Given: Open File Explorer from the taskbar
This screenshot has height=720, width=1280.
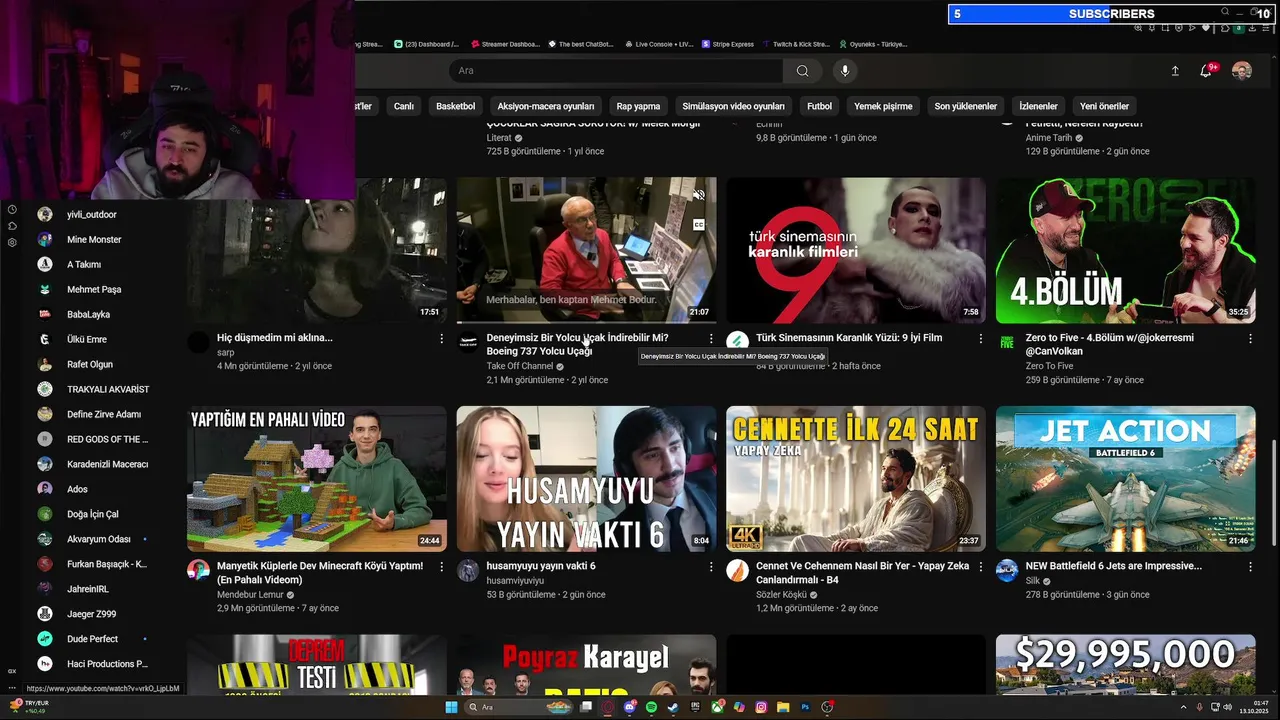Looking at the screenshot, I should click(x=783, y=707).
